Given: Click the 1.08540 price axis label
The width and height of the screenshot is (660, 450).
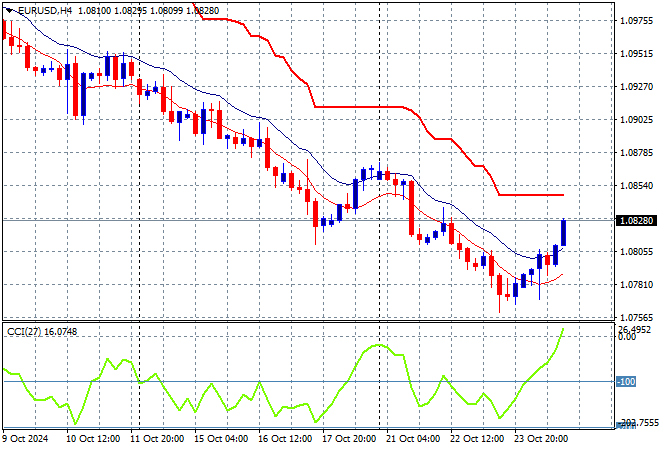Looking at the screenshot, I should pyautogui.click(x=636, y=186).
